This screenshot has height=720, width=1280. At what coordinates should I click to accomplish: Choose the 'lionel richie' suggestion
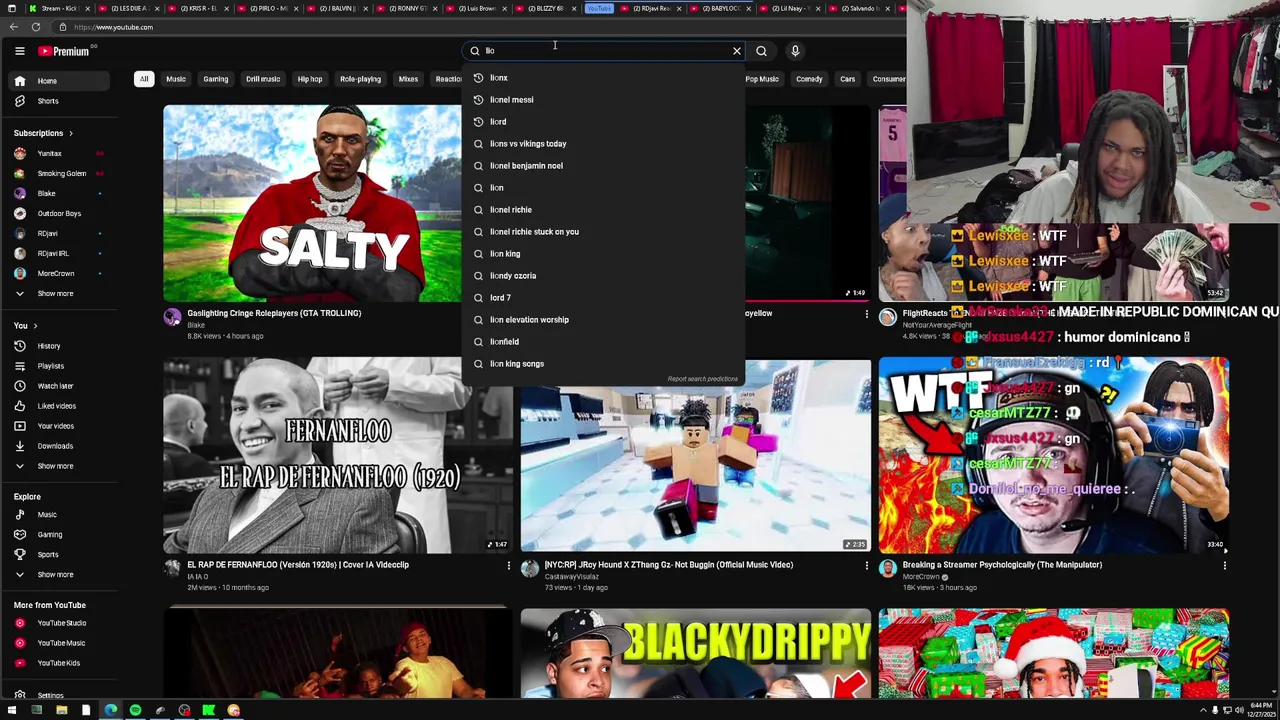[605, 210]
